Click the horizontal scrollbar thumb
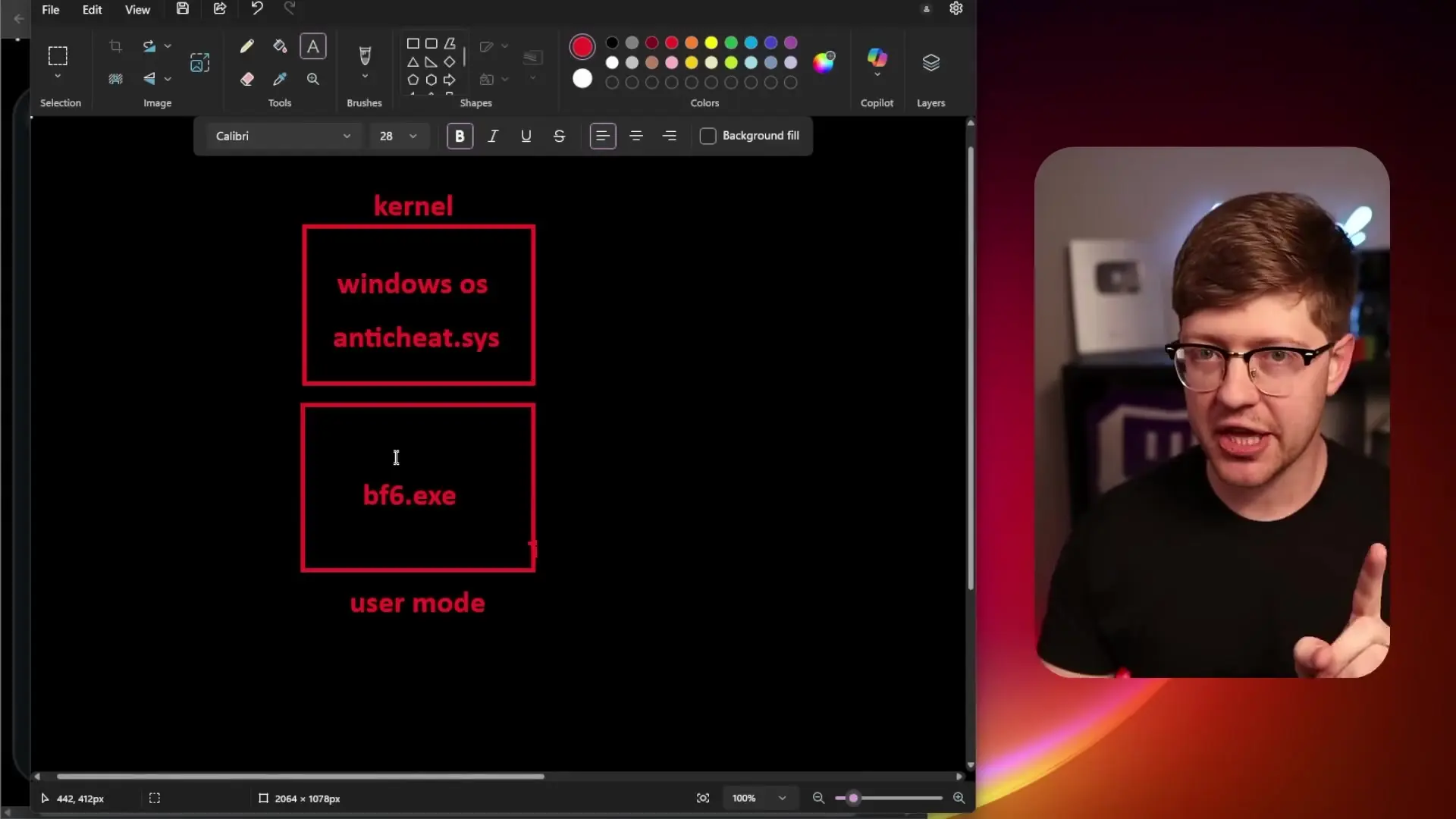The height and width of the screenshot is (819, 1456). 300,777
